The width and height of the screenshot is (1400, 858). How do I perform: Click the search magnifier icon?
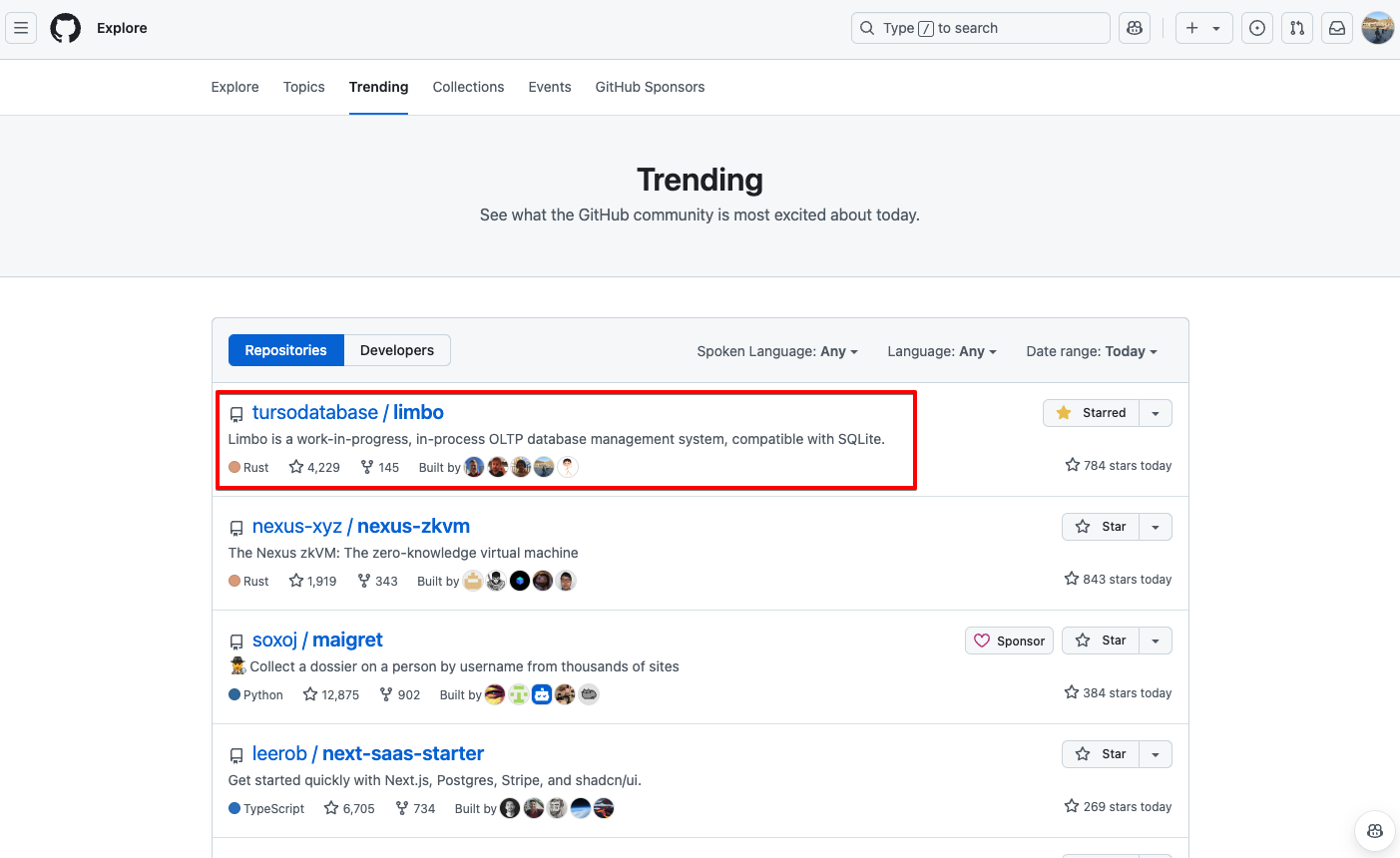867,28
